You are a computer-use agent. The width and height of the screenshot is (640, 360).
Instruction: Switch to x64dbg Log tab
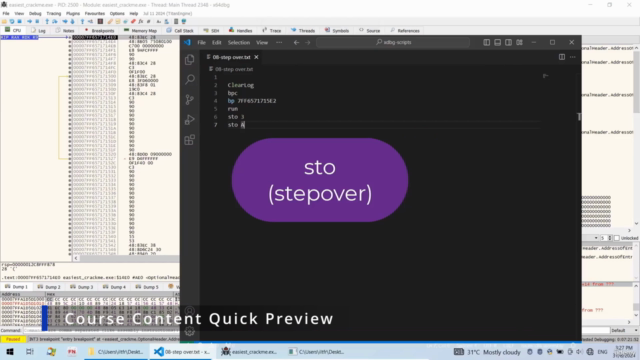[x=38, y=31]
